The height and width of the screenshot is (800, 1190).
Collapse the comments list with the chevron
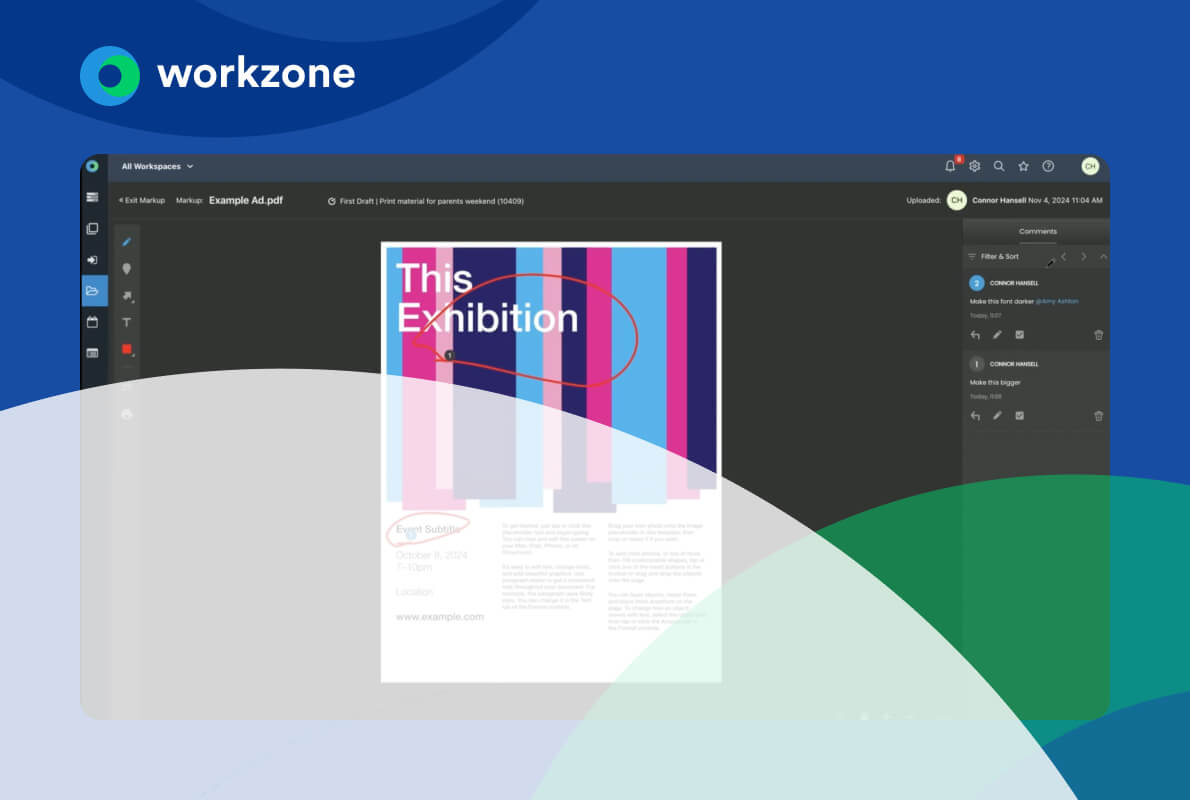pyautogui.click(x=1103, y=256)
